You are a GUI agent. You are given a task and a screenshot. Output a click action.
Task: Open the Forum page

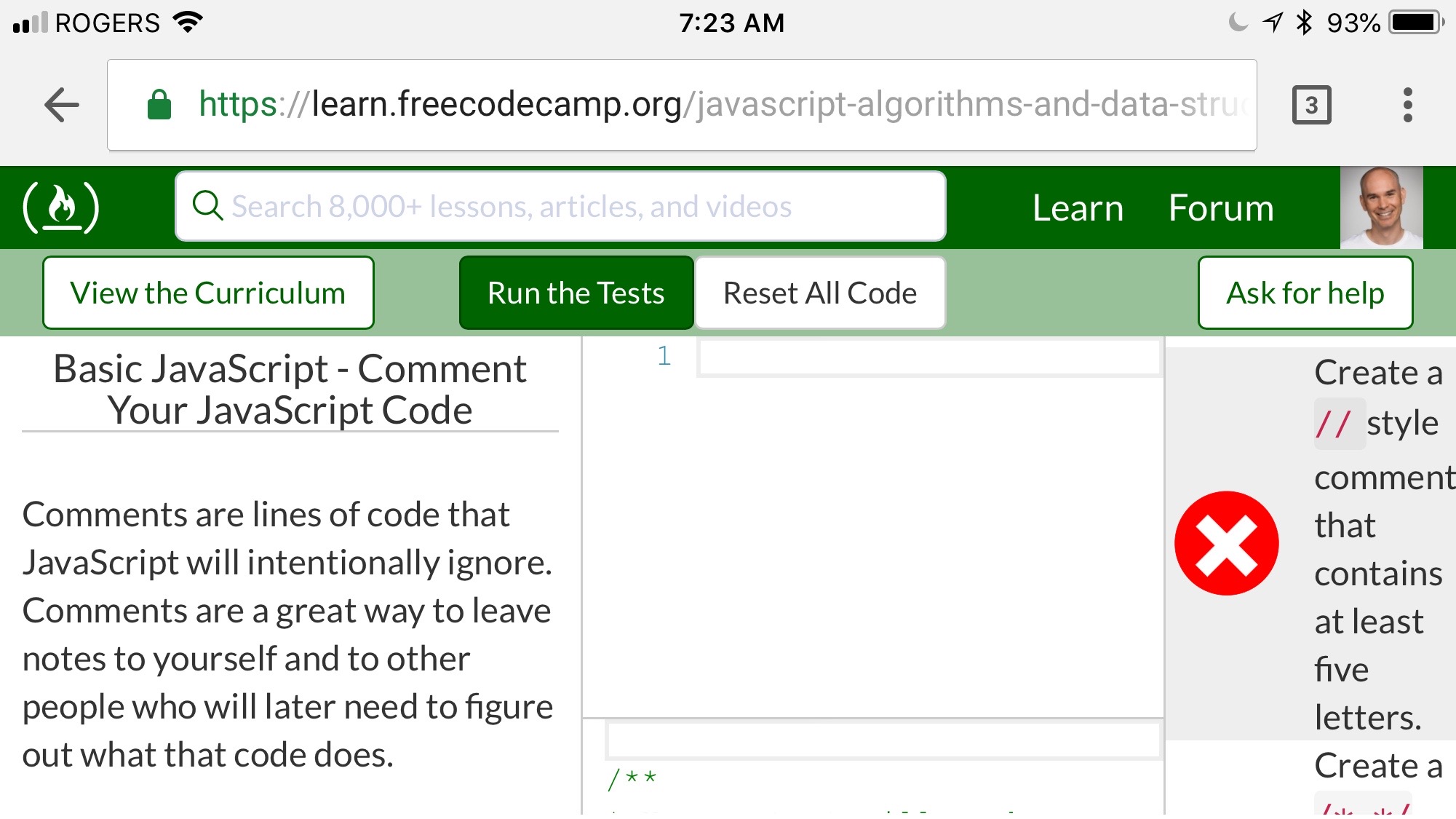pos(1220,207)
